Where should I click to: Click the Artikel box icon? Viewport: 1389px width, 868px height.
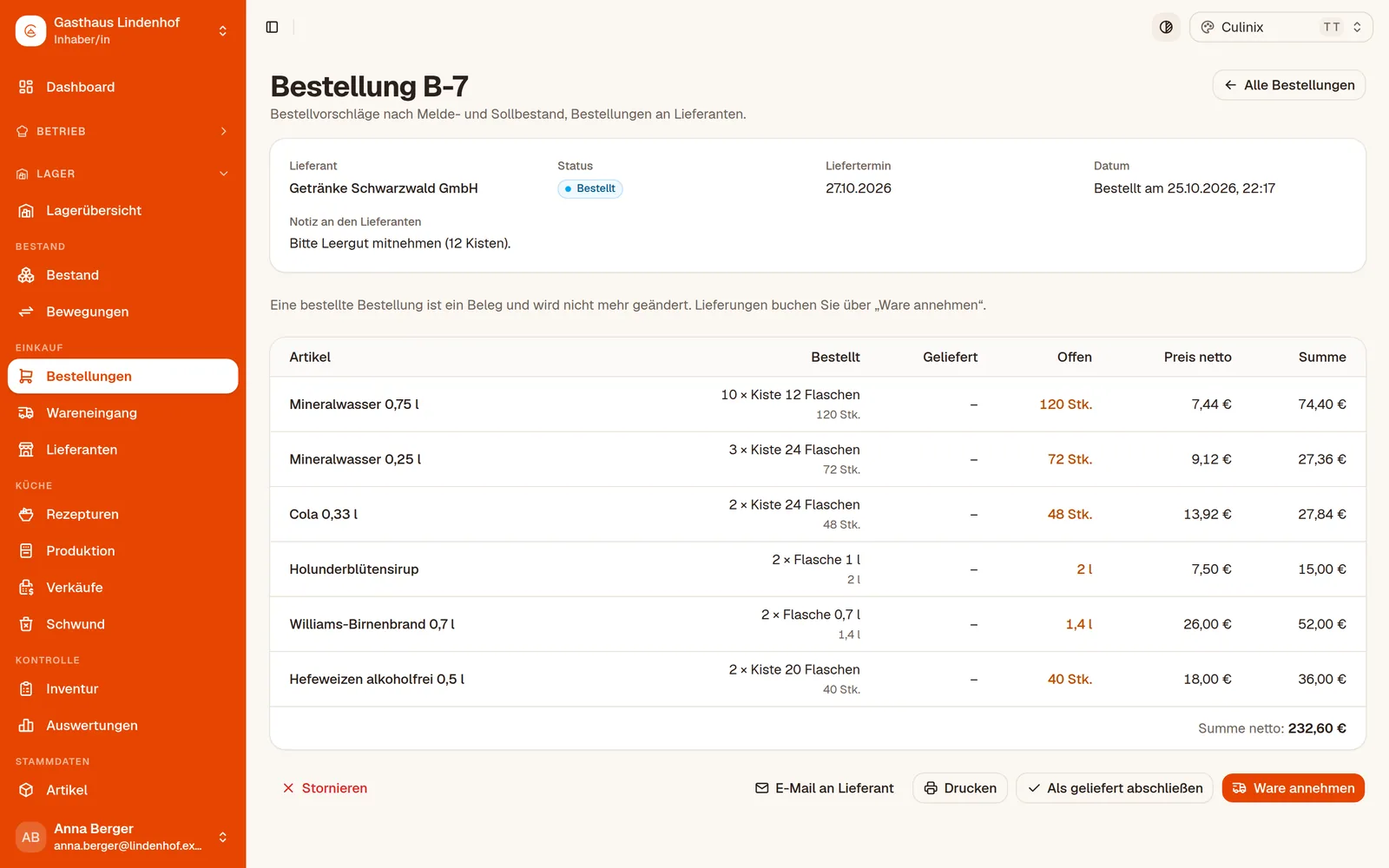point(26,790)
